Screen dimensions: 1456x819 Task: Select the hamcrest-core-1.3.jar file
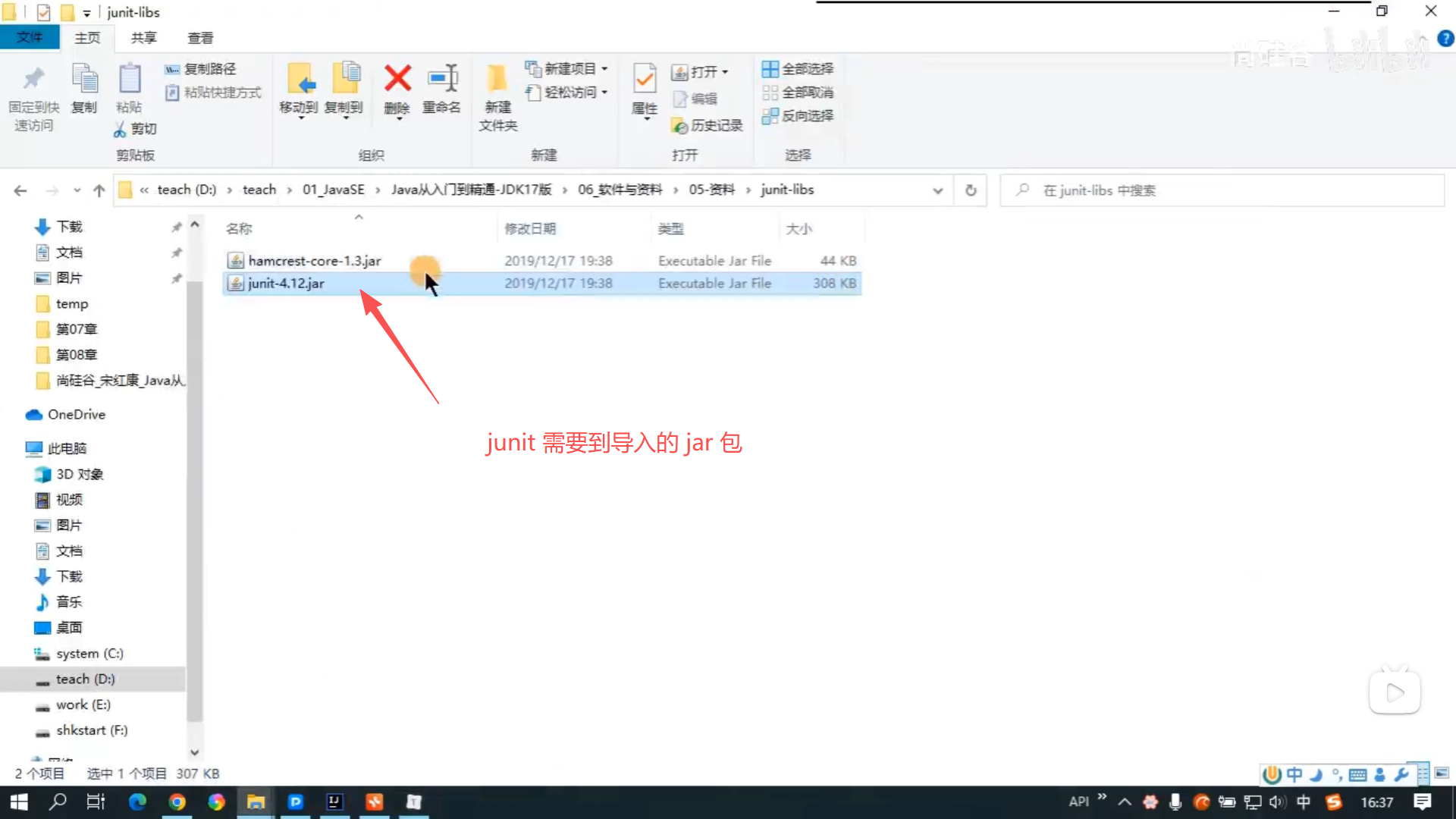pos(314,261)
